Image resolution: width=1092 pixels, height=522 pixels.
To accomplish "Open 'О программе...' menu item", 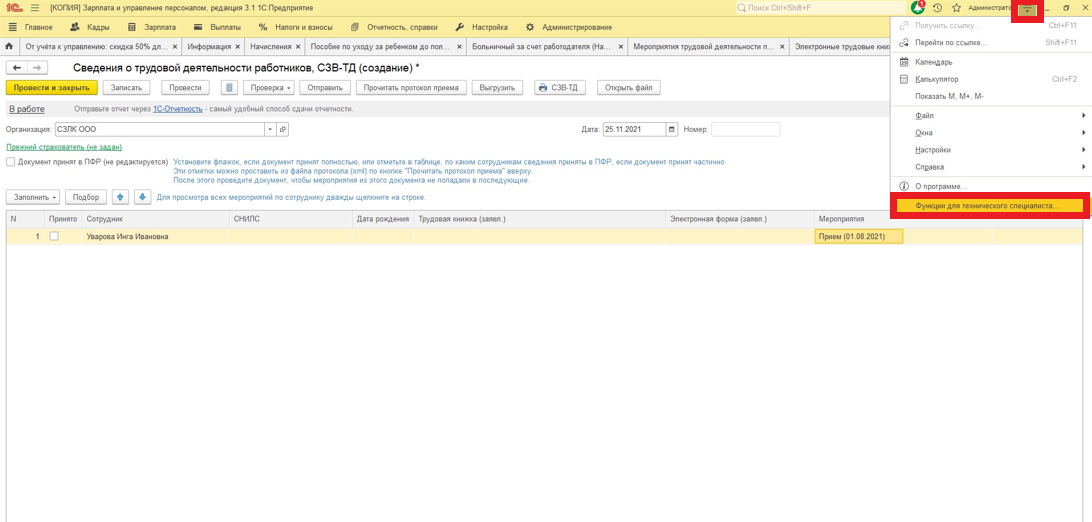I will [x=990, y=187].
